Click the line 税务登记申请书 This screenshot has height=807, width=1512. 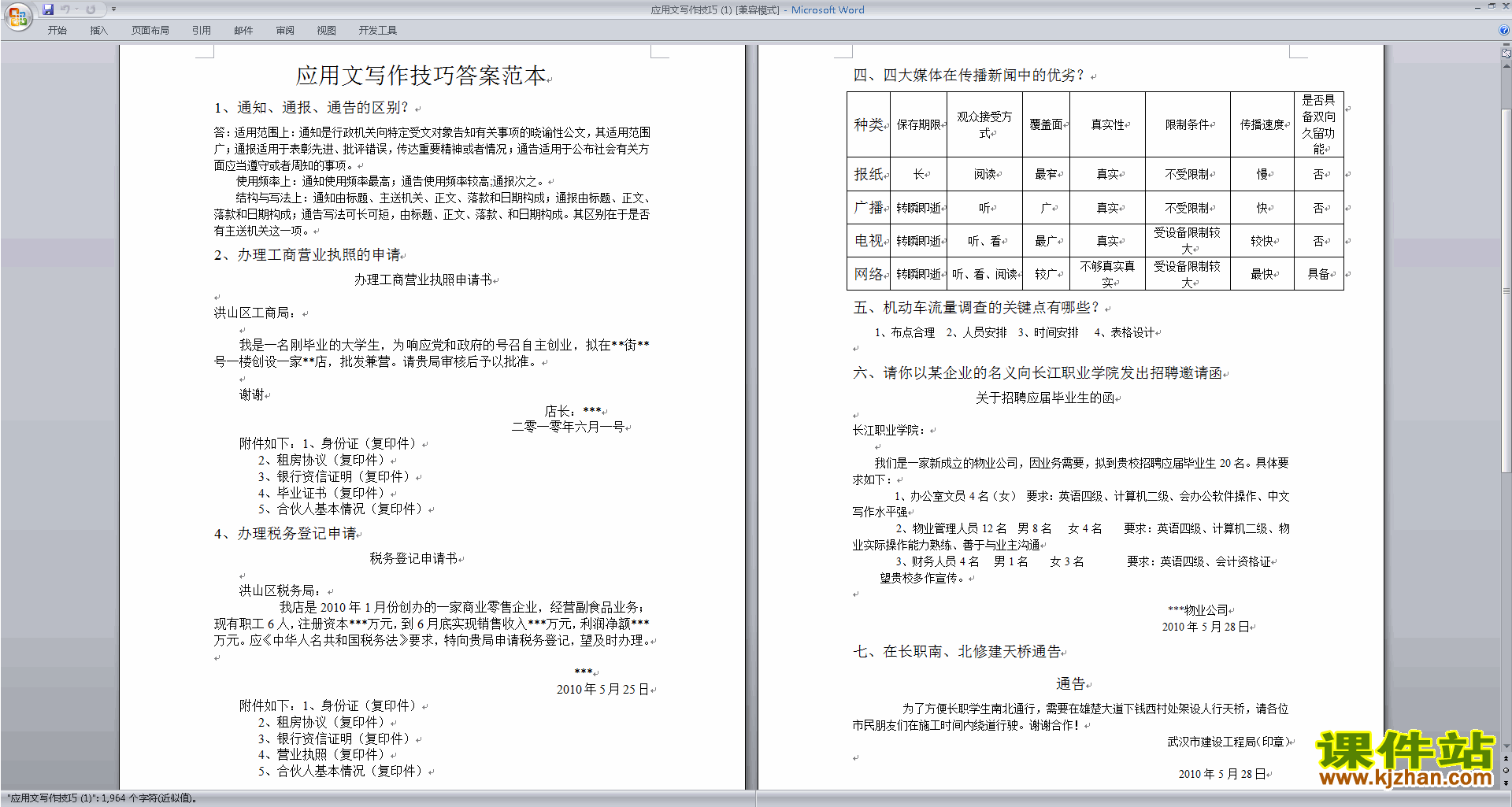tap(413, 558)
